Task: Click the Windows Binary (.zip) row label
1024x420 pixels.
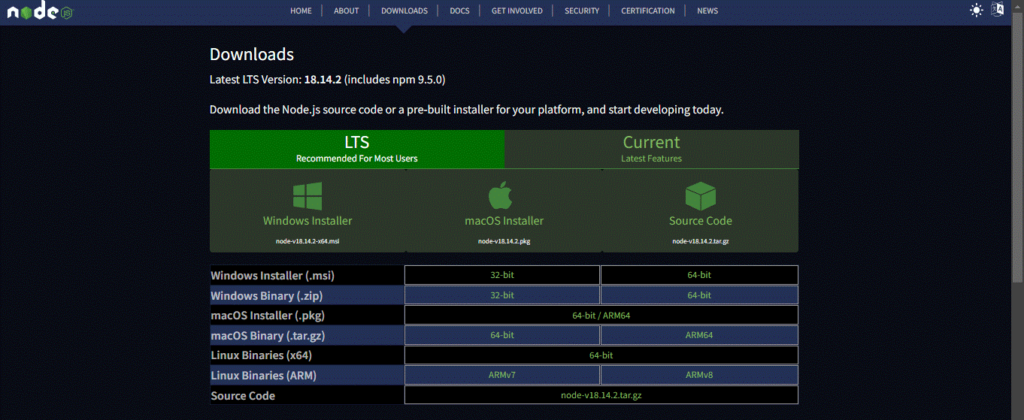Action: point(267,296)
